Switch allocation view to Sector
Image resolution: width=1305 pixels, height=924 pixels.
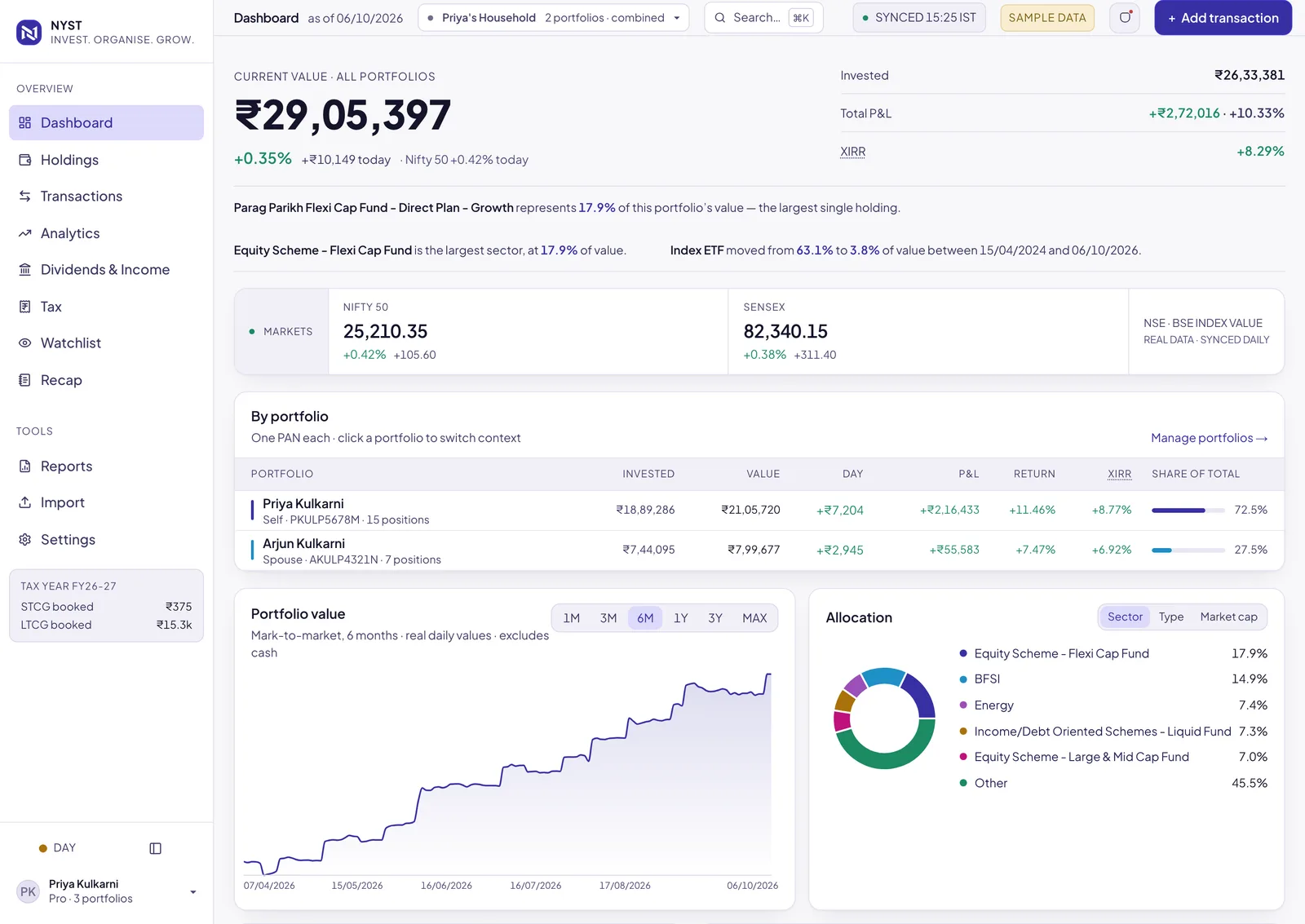(1125, 617)
